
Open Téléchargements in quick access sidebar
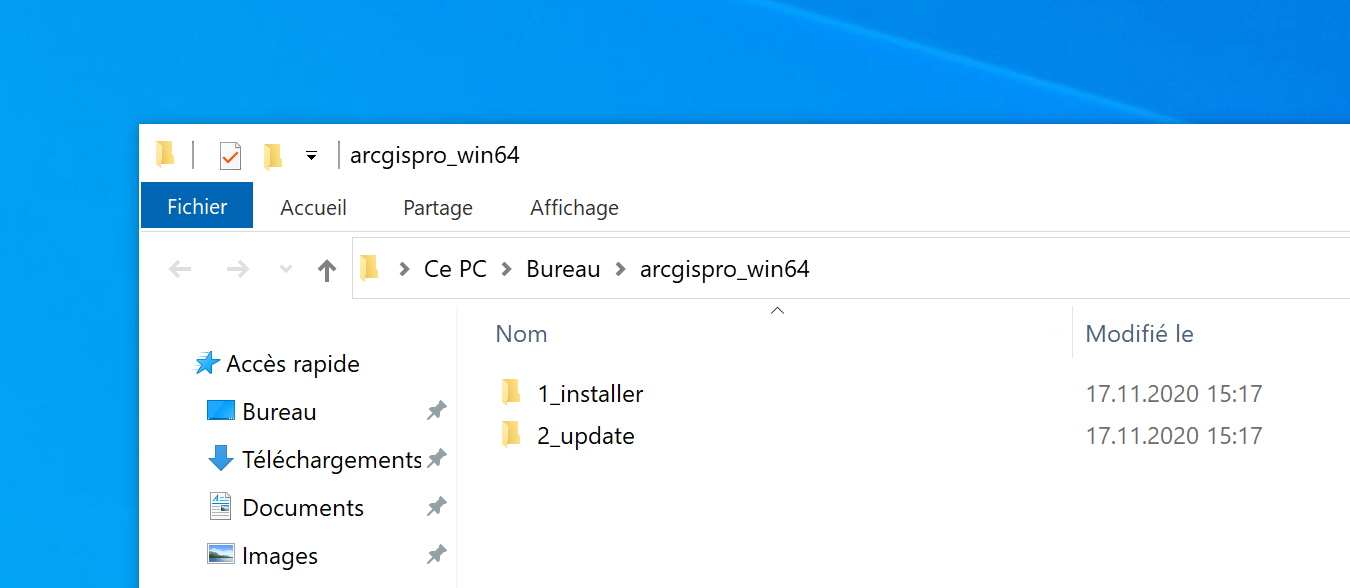(331, 460)
